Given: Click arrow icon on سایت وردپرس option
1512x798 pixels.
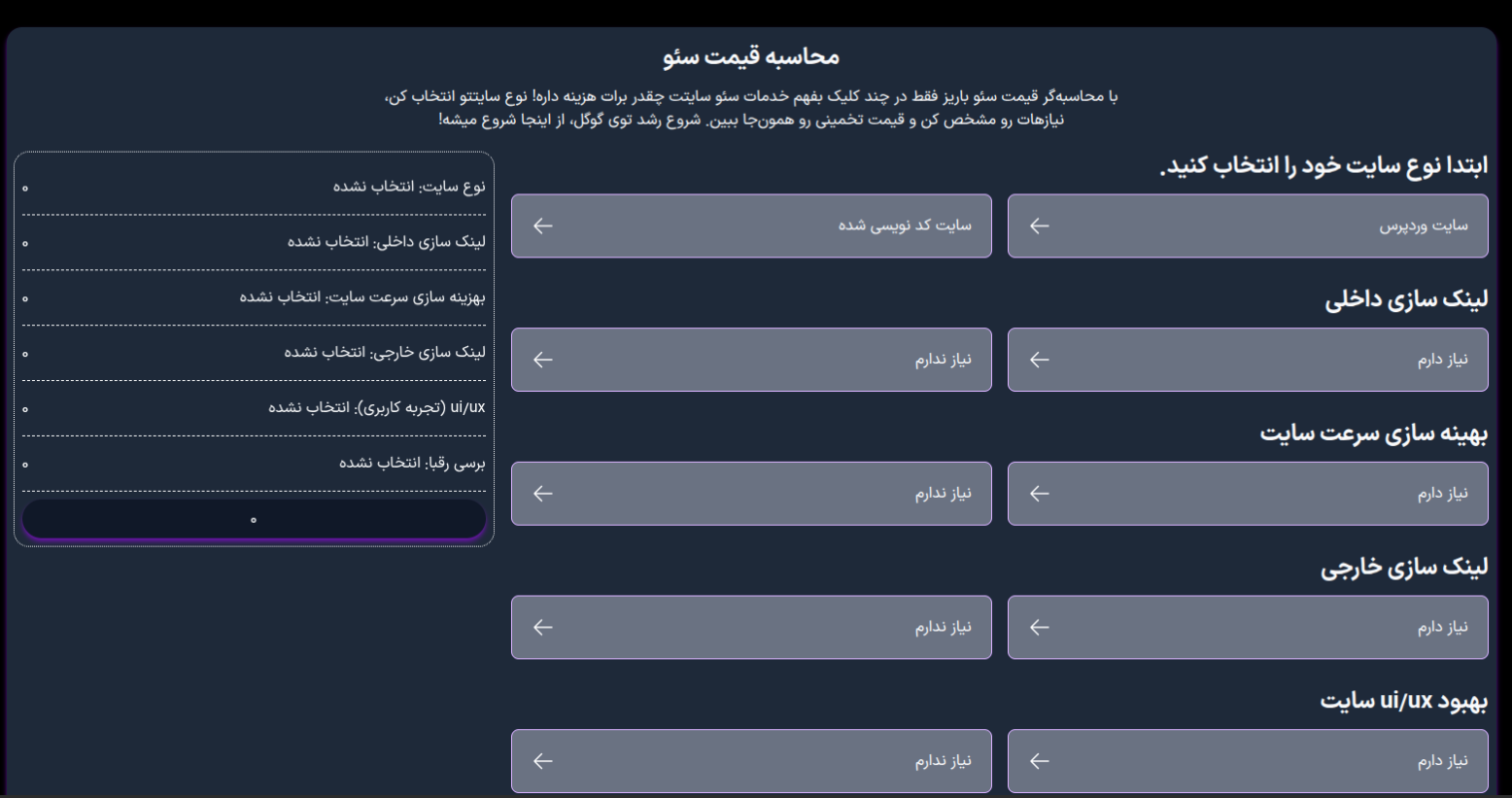Looking at the screenshot, I should (1039, 226).
